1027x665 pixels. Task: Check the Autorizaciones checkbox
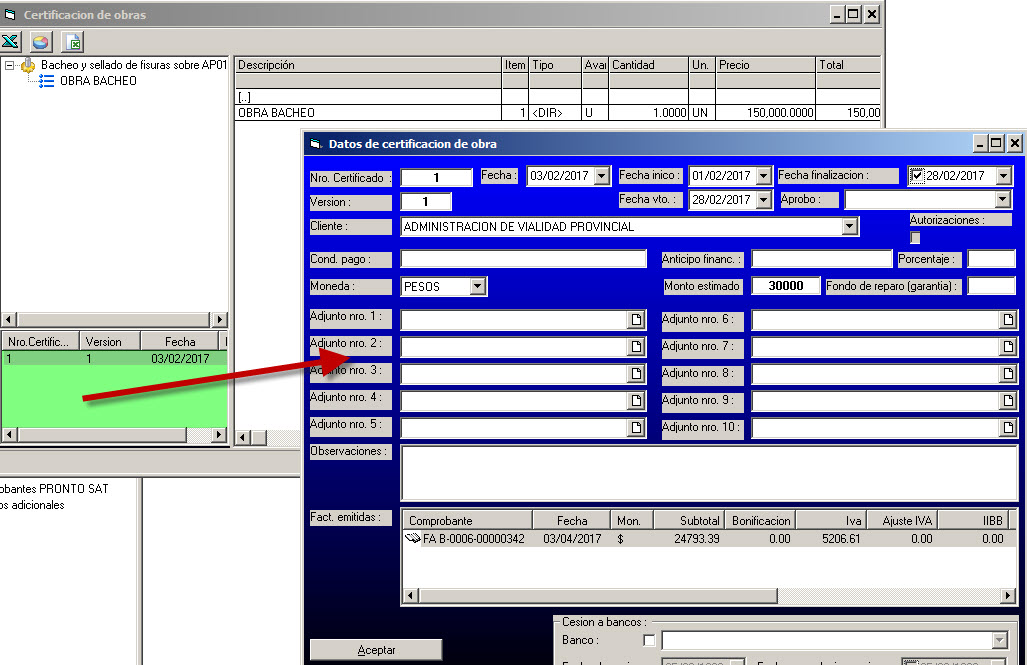(915, 238)
